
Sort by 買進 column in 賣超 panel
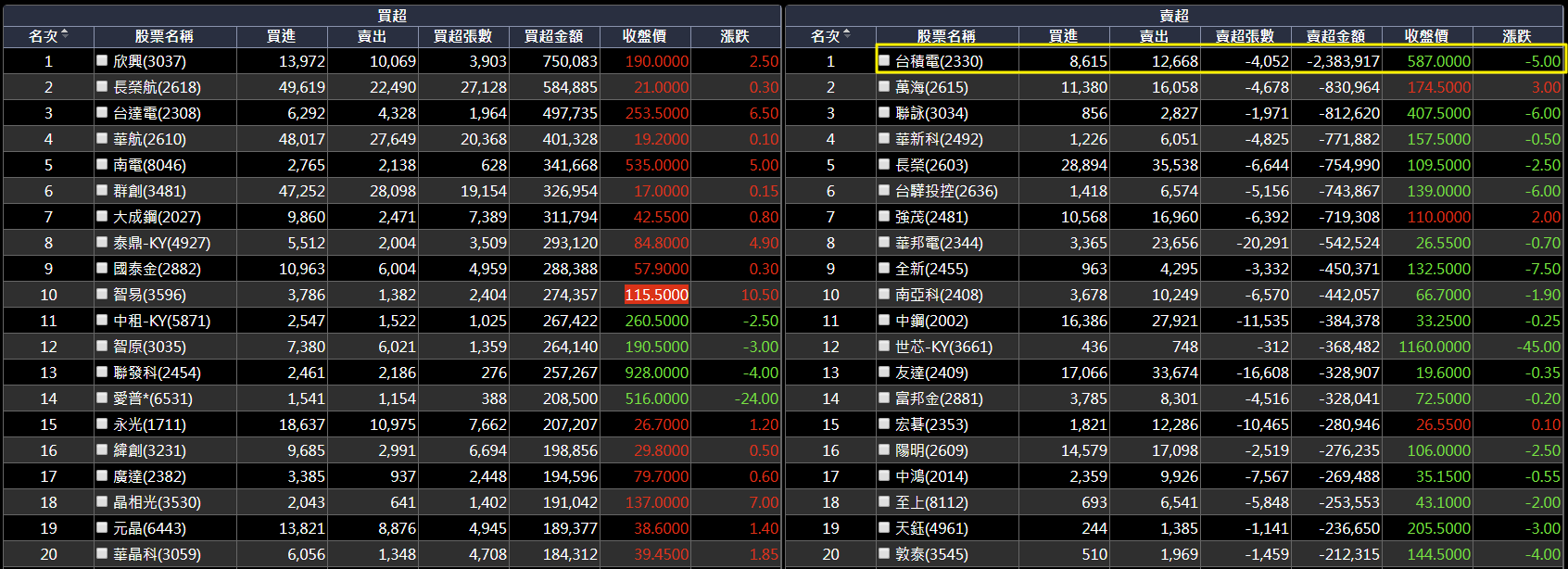pyautogui.click(x=1063, y=36)
